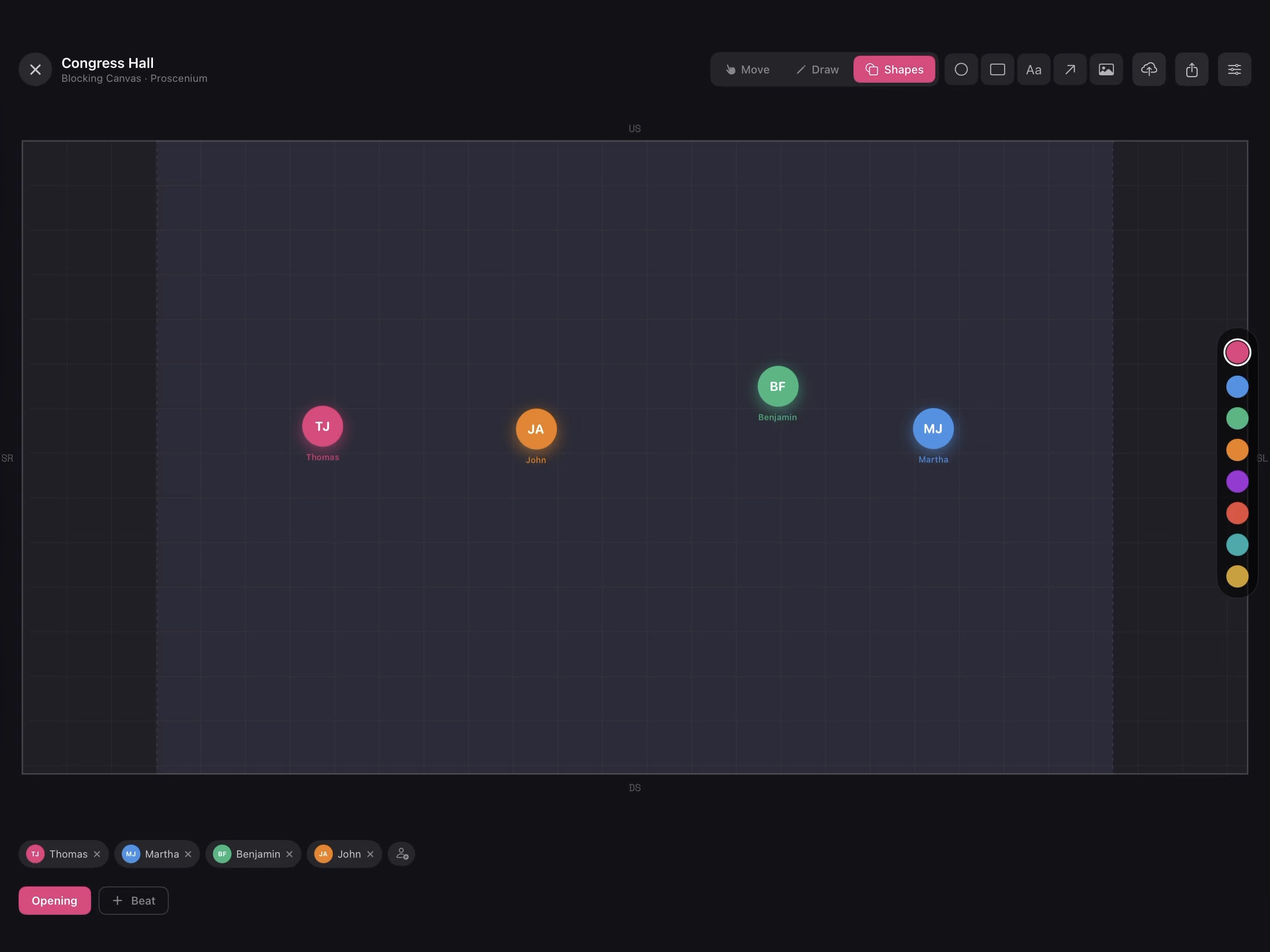Viewport: 1270px width, 952px height.
Task: Select the BF Benjamin marker on stage
Action: [778, 386]
